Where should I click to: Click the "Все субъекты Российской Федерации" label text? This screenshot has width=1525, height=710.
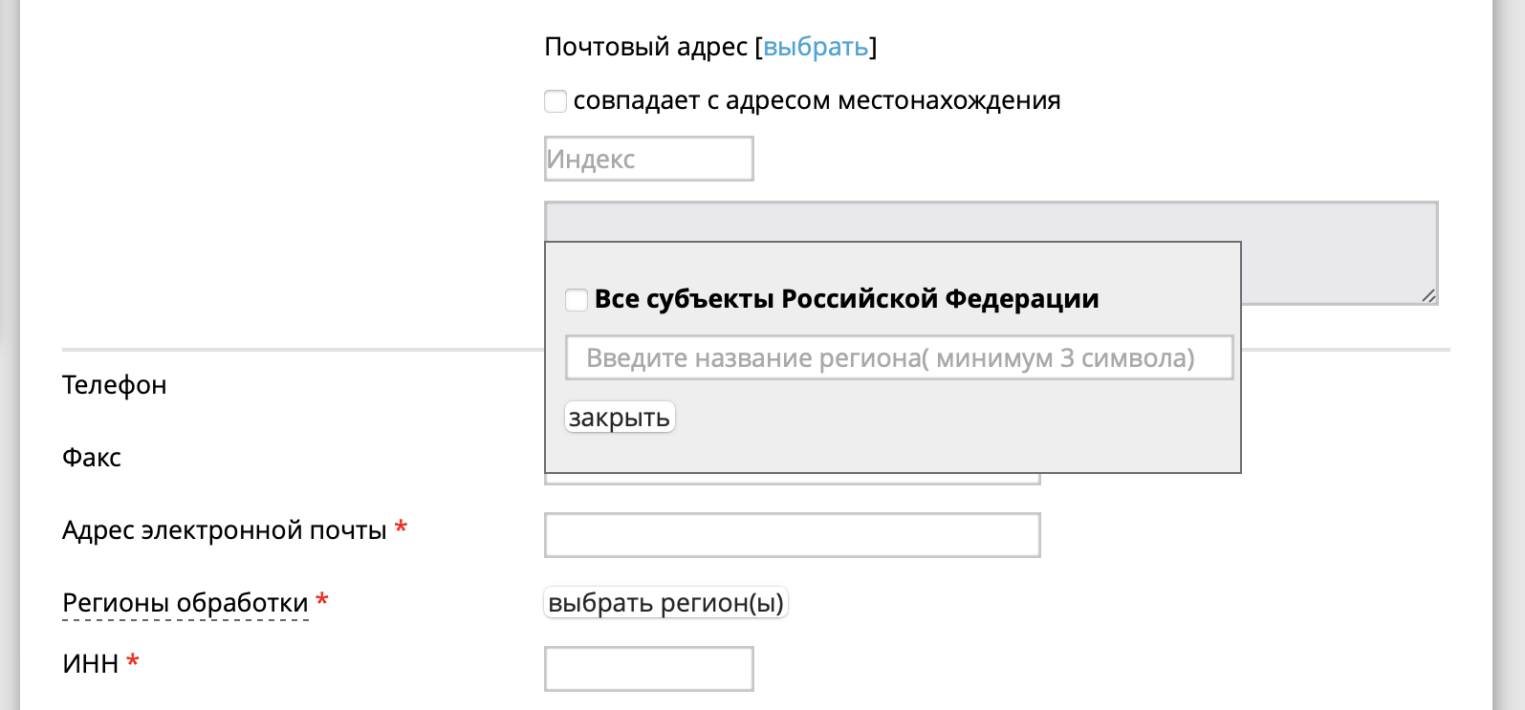[x=846, y=299]
